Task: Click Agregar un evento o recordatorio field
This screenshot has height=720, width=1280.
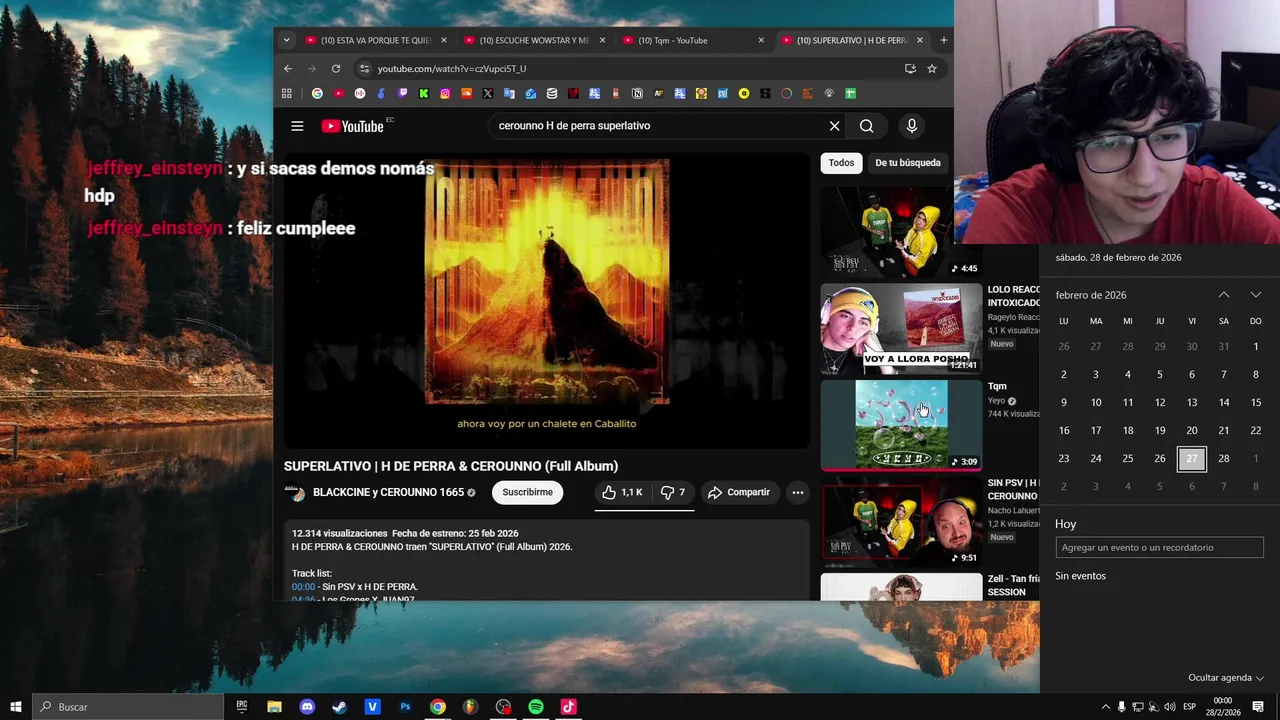Action: 1159,548
